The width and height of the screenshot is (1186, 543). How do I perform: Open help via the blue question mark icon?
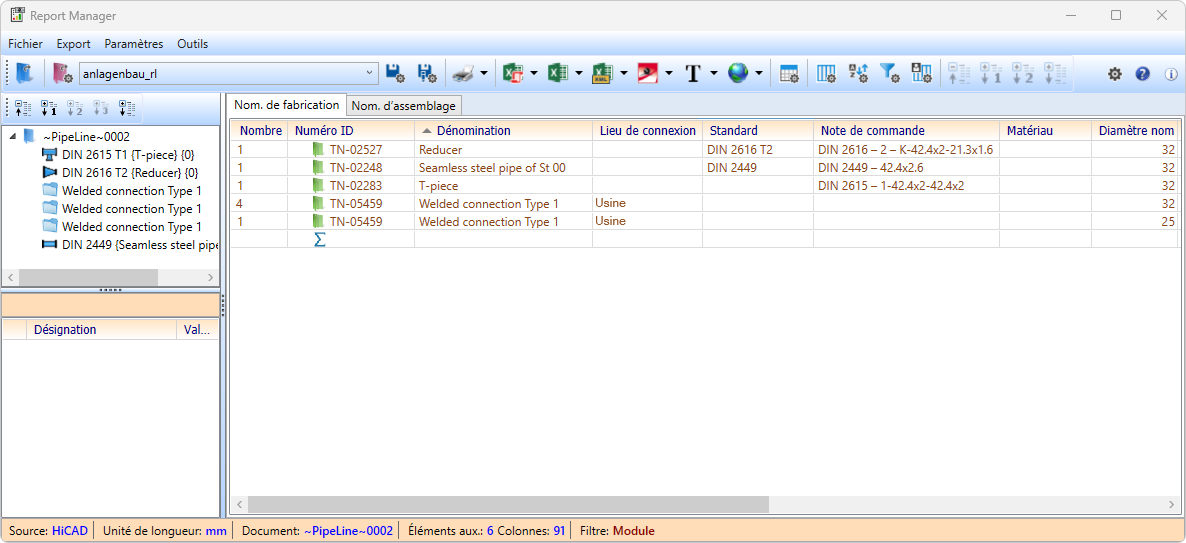pyautogui.click(x=1143, y=74)
